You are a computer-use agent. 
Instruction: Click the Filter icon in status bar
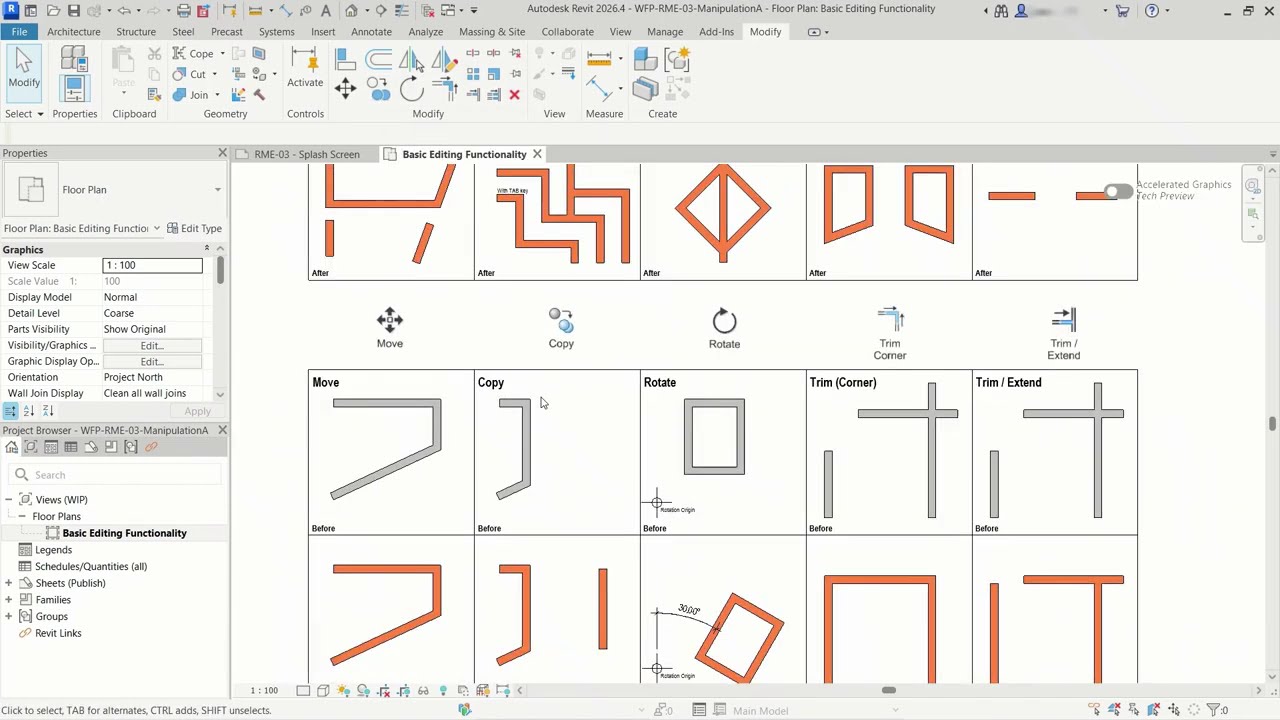pos(1215,710)
